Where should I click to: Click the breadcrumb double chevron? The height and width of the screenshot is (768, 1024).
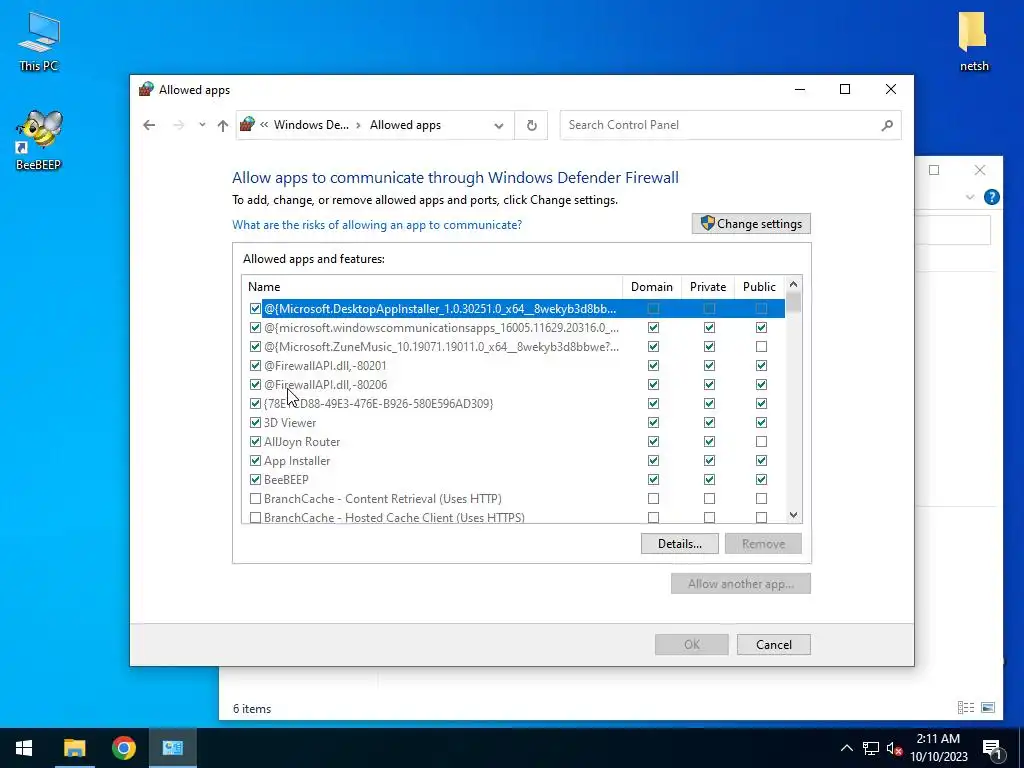pyautogui.click(x=264, y=125)
